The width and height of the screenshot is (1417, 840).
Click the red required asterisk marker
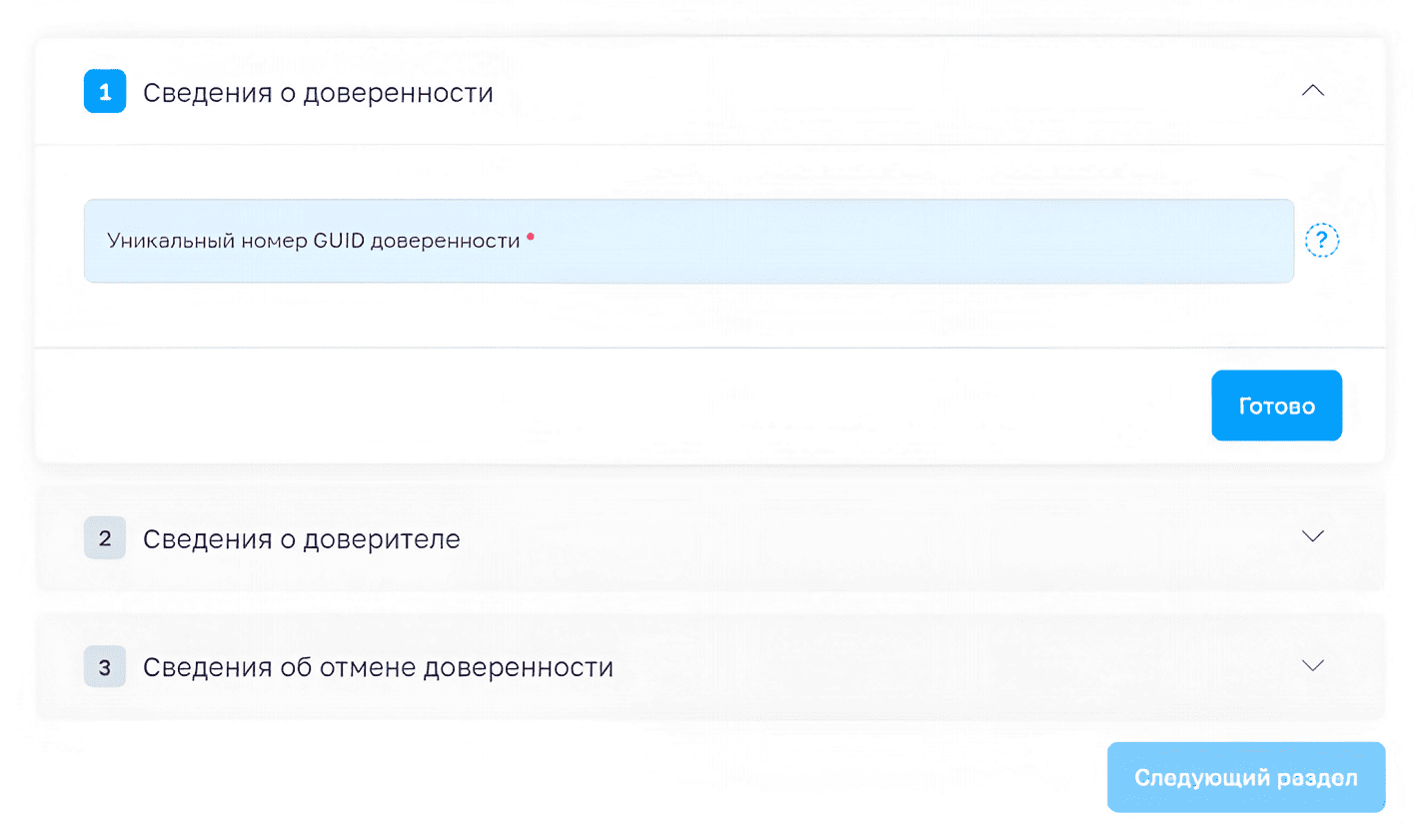[531, 237]
